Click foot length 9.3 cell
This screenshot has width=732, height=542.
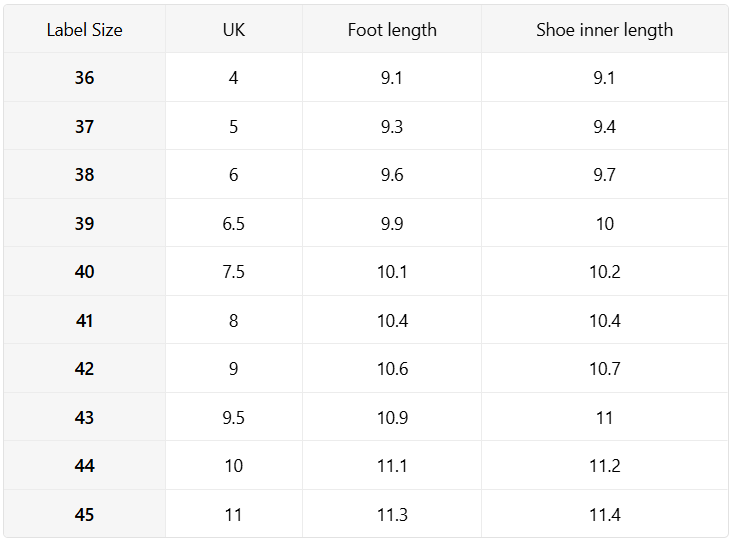392,127
